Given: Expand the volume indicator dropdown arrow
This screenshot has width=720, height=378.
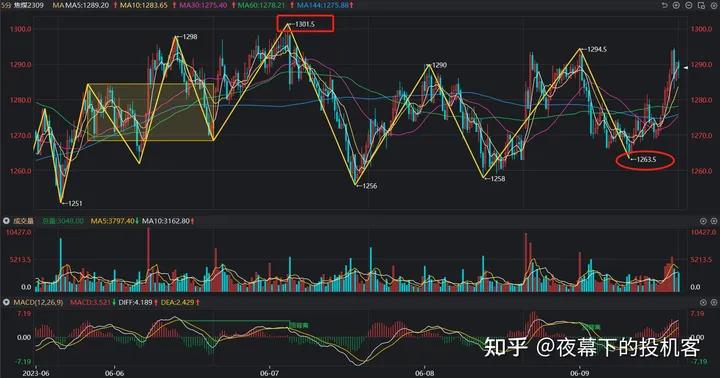Looking at the screenshot, I should click(6, 221).
